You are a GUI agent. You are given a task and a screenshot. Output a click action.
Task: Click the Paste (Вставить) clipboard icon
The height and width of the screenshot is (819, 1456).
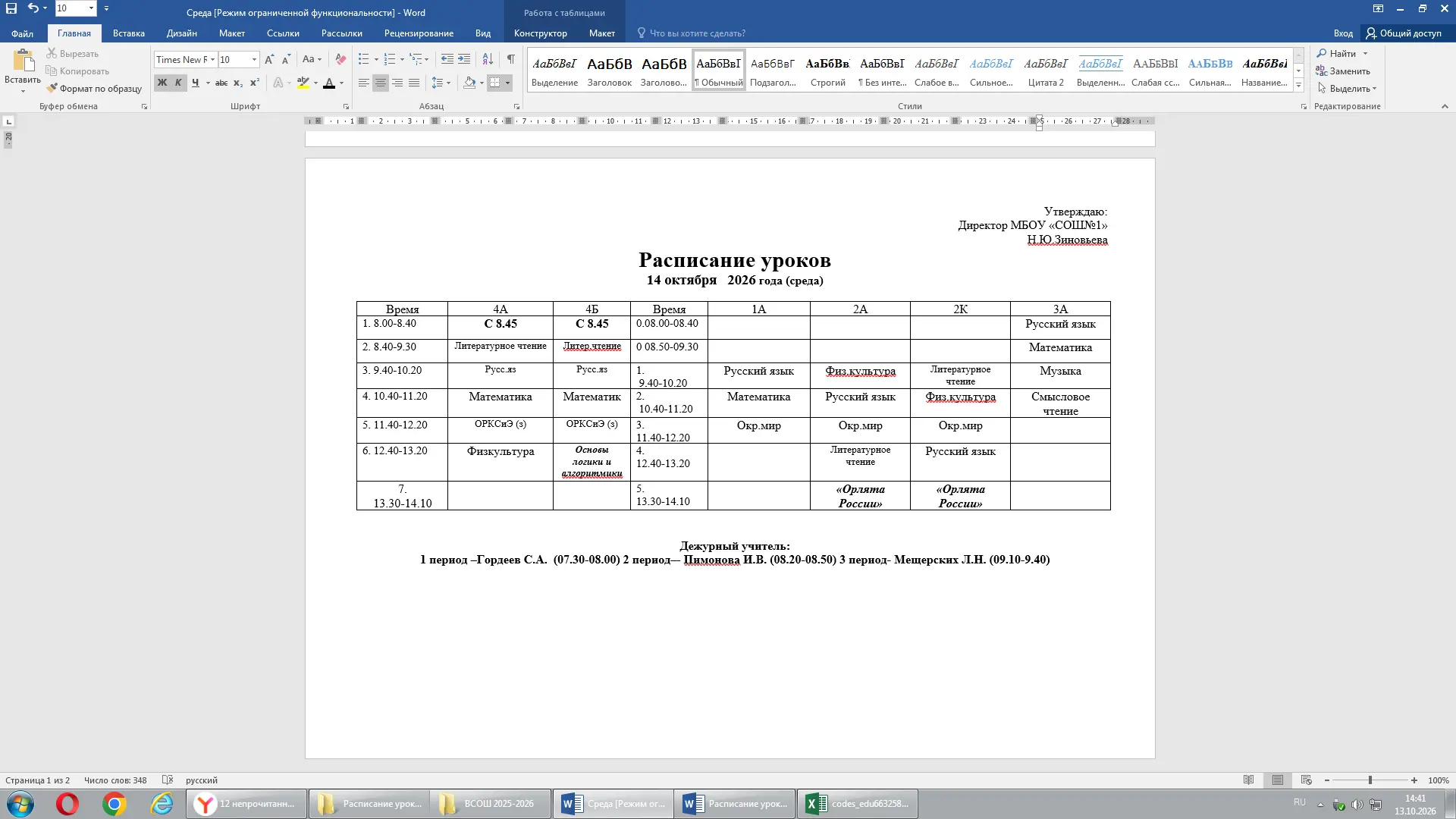pos(23,61)
